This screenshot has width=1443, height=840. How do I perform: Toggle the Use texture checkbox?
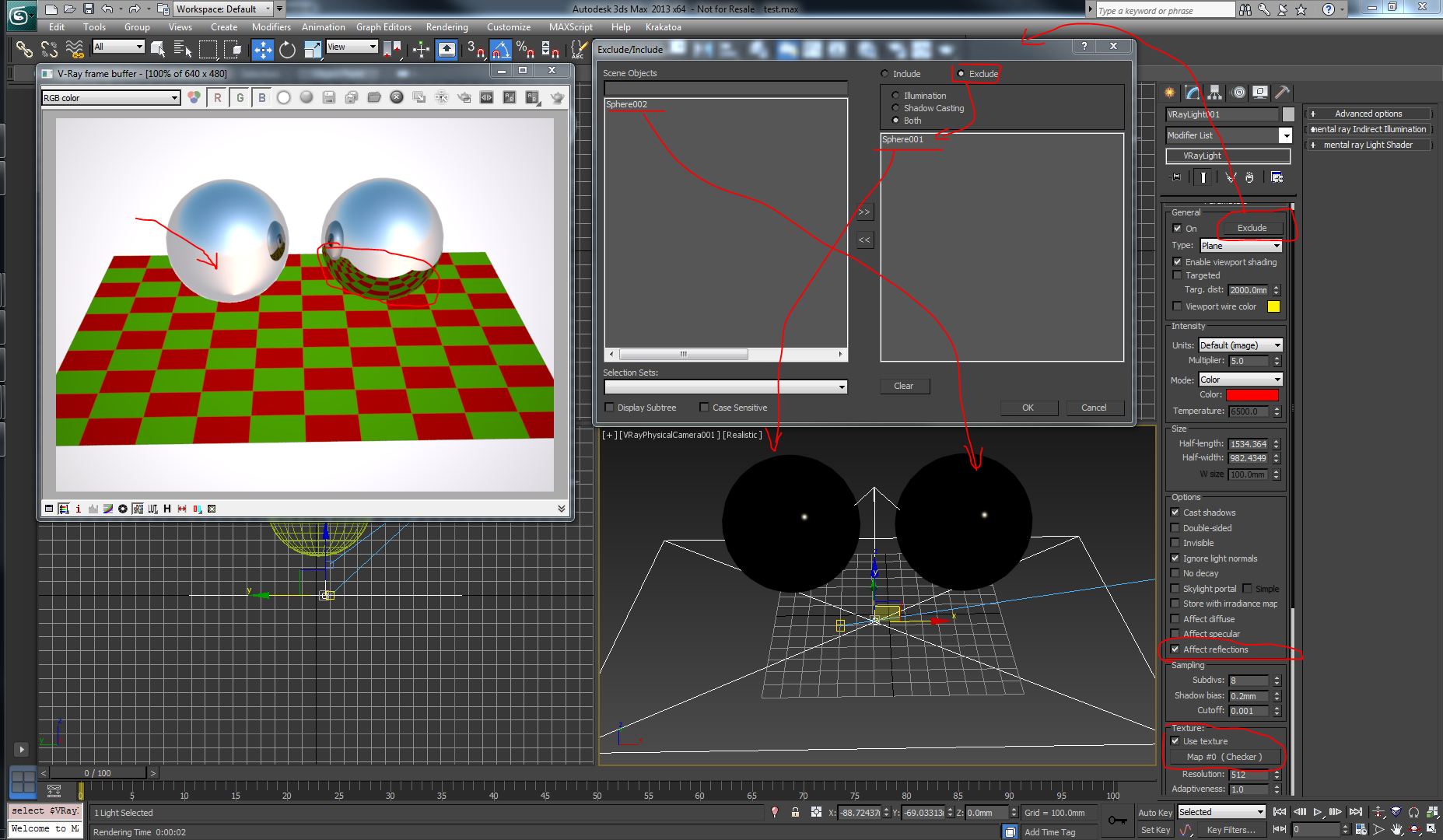pos(1175,741)
